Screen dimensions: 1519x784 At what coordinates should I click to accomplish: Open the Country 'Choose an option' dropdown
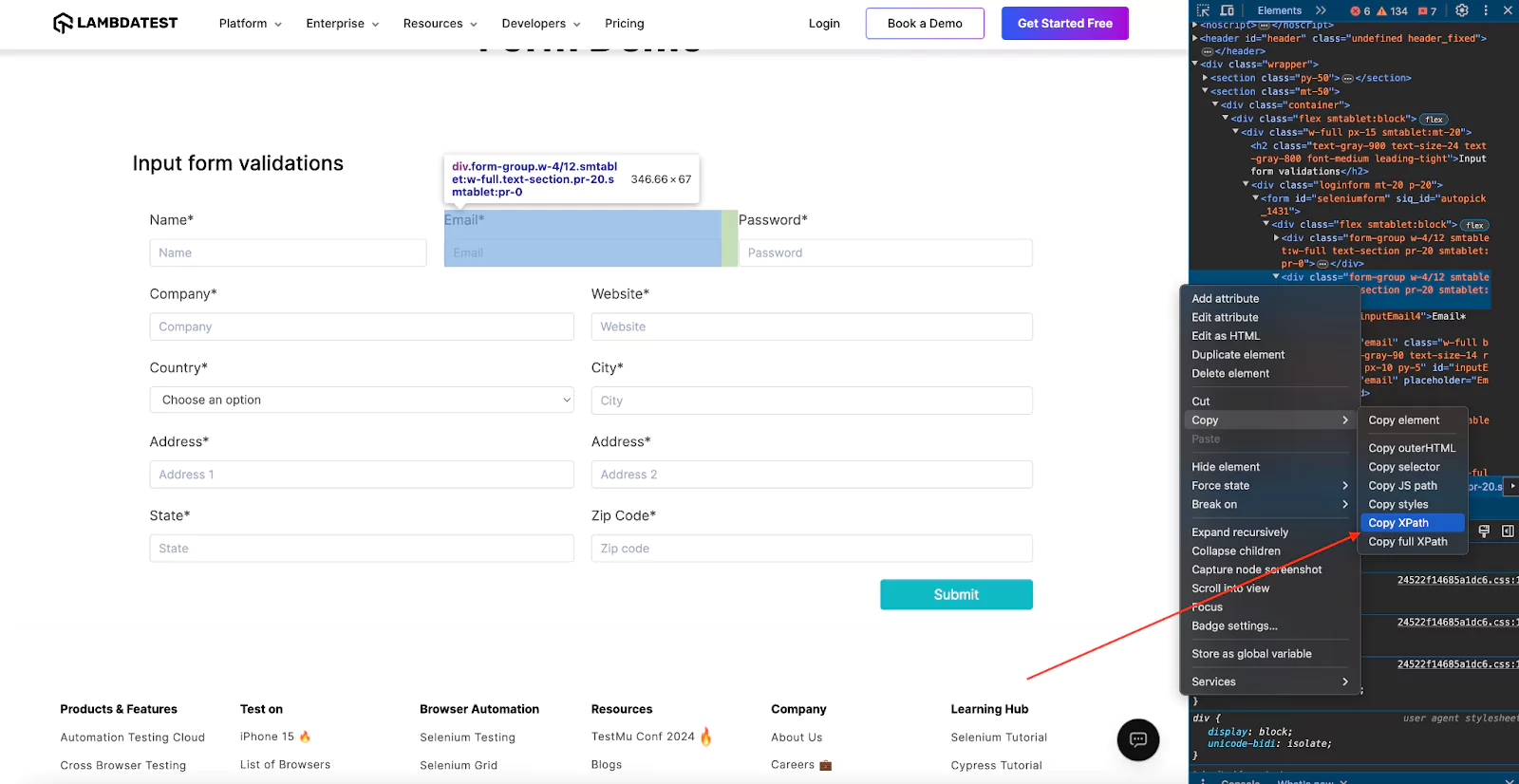362,400
